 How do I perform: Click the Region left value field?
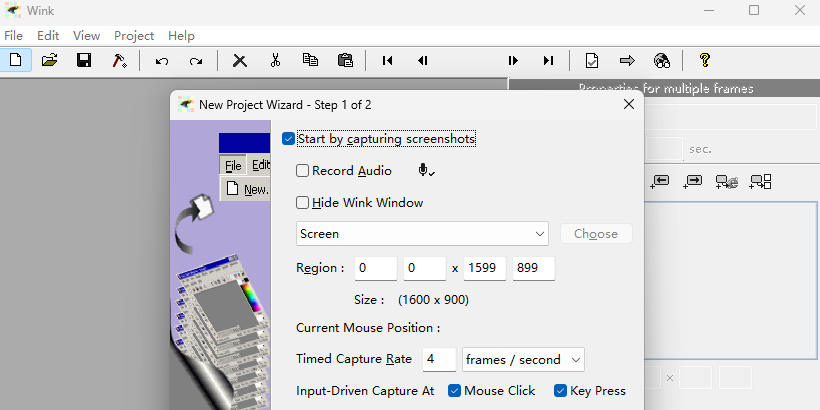(x=376, y=268)
